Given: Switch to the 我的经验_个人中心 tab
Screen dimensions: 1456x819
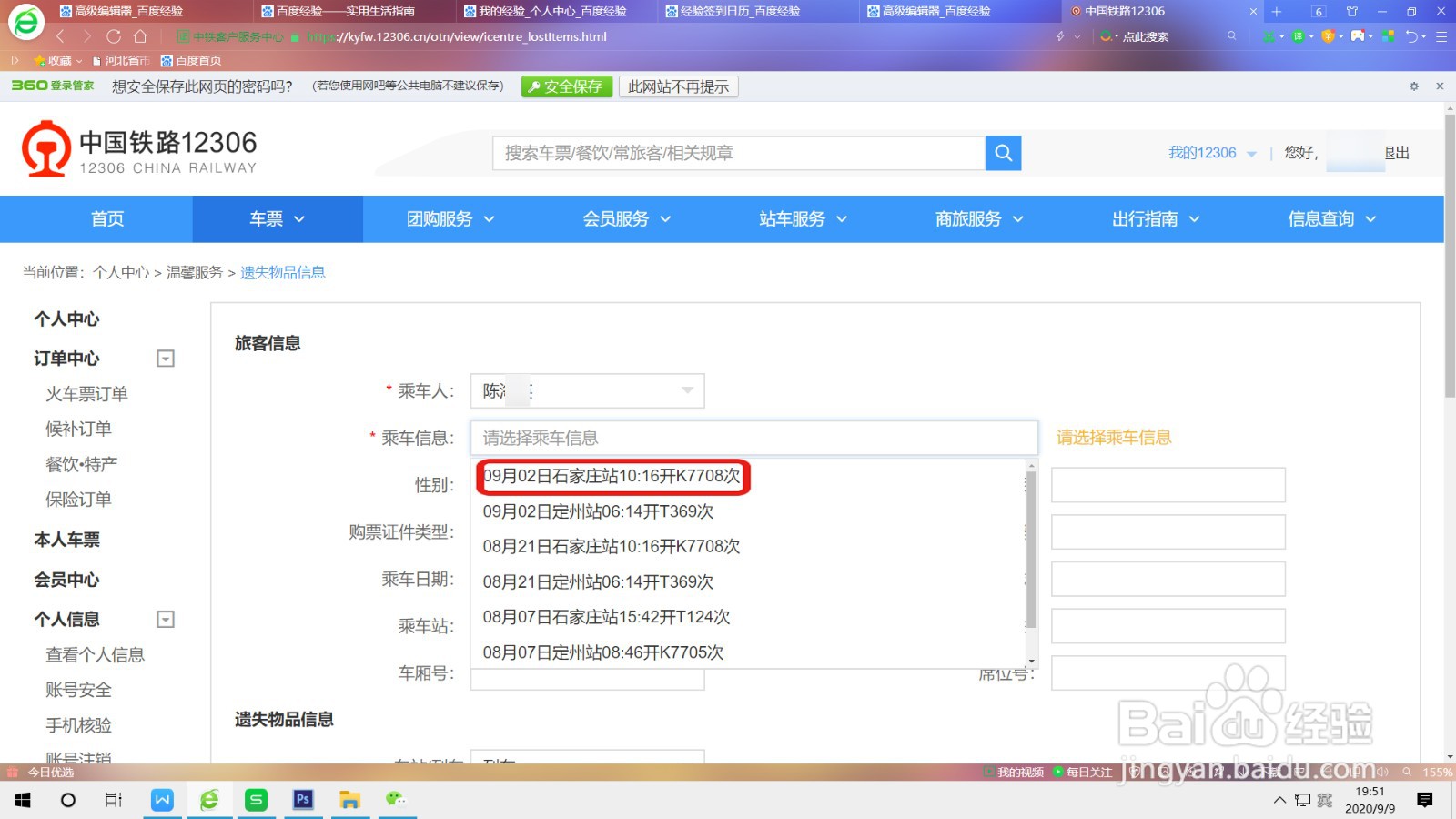Looking at the screenshot, I should [x=552, y=11].
